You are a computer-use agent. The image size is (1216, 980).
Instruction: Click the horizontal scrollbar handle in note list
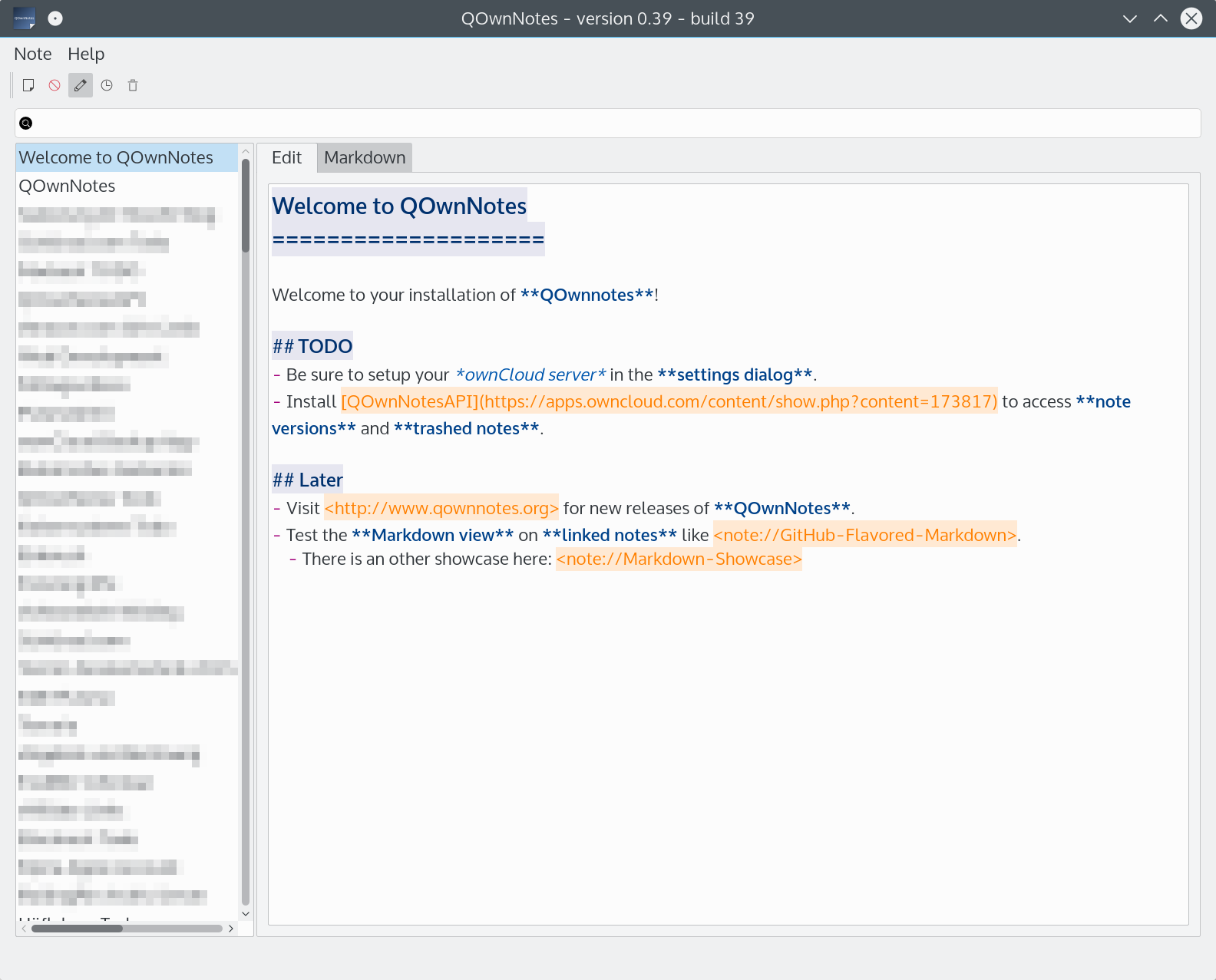pyautogui.click(x=77, y=929)
